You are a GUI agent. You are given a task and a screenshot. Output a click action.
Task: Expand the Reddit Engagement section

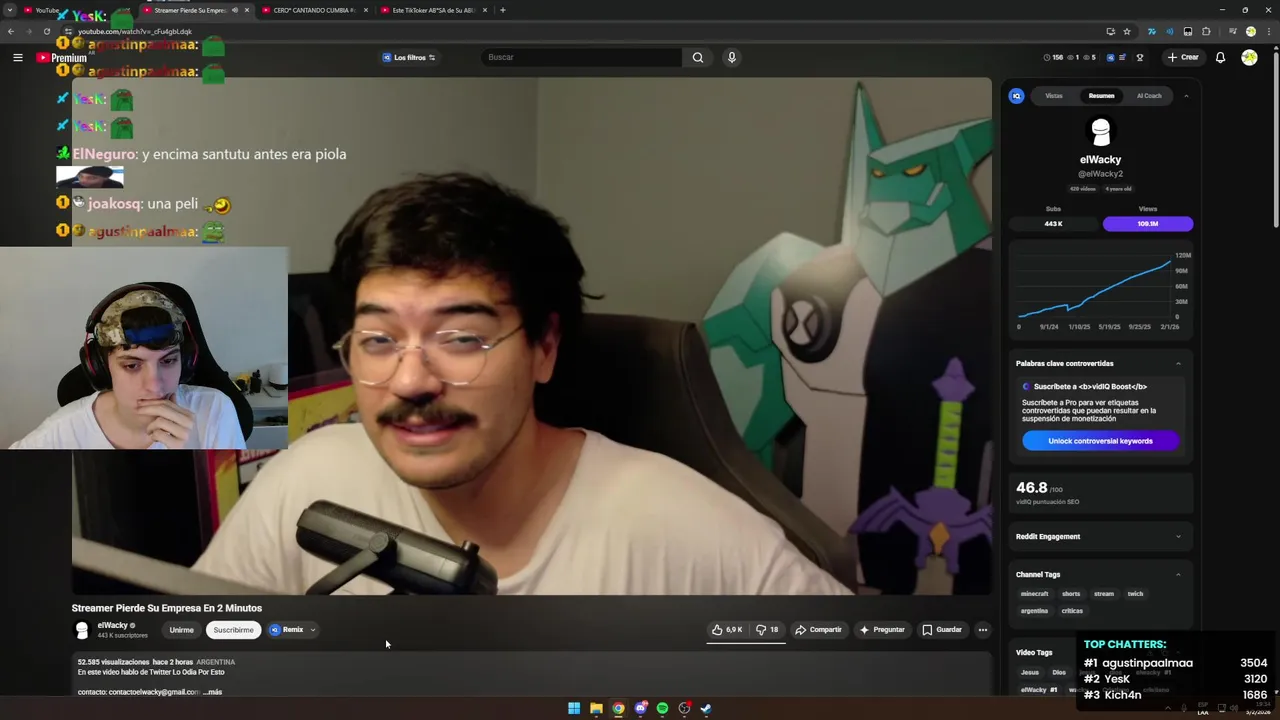point(1178,536)
